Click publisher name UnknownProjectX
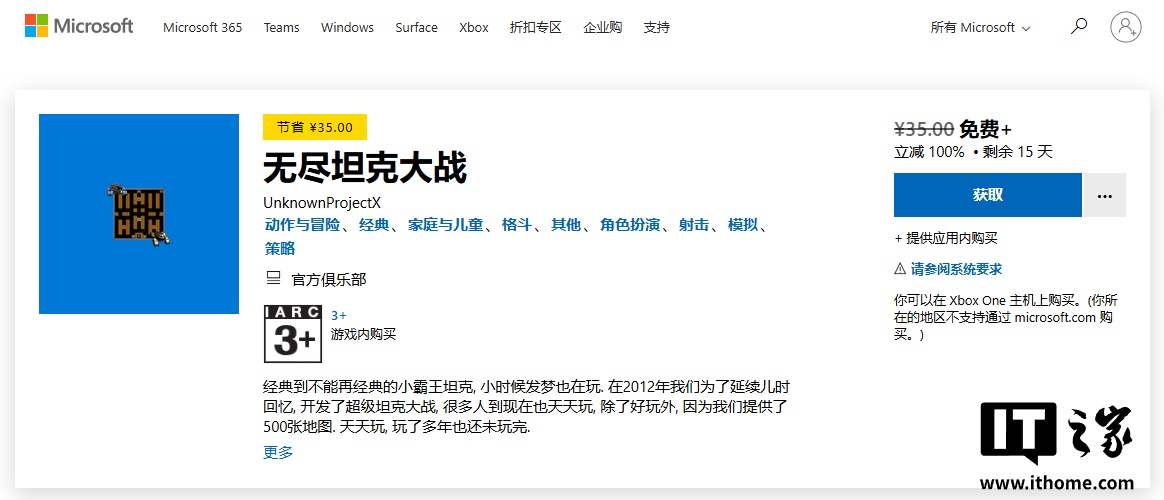 tap(321, 203)
